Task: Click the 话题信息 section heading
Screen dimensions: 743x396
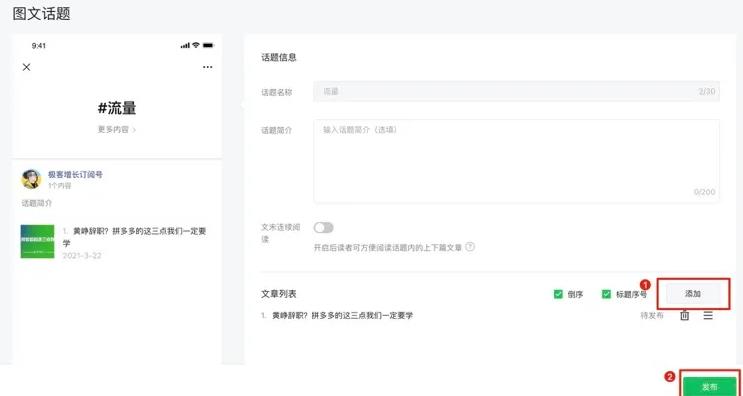Action: click(x=279, y=58)
